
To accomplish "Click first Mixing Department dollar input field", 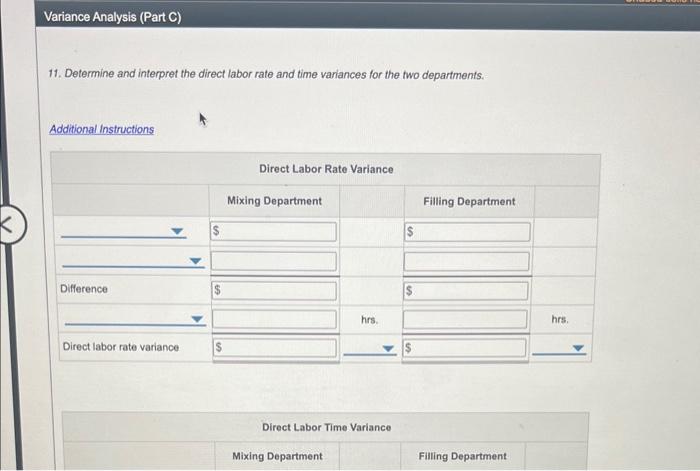I will click(273, 232).
